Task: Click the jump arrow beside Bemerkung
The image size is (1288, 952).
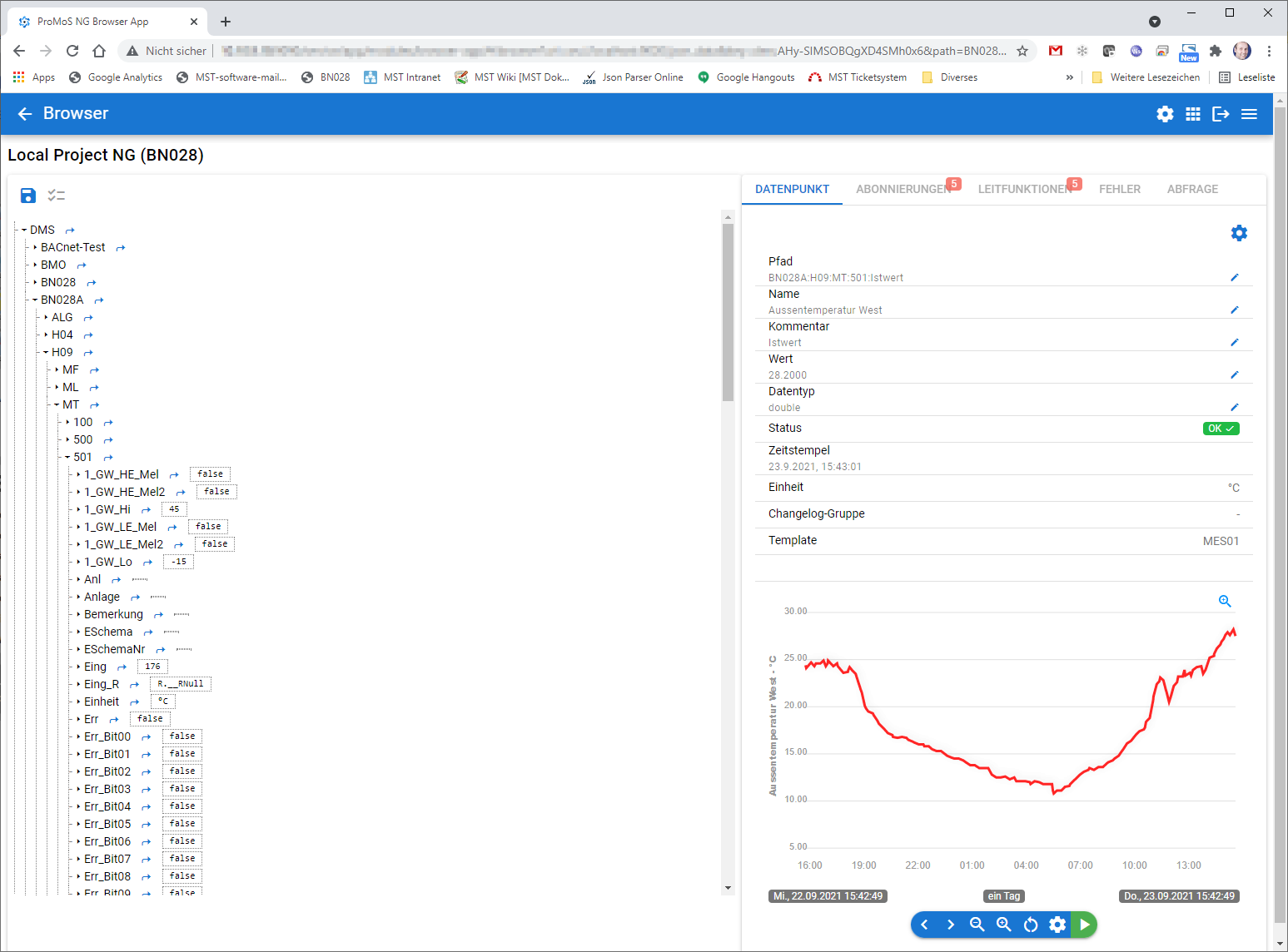Action: tap(159, 615)
